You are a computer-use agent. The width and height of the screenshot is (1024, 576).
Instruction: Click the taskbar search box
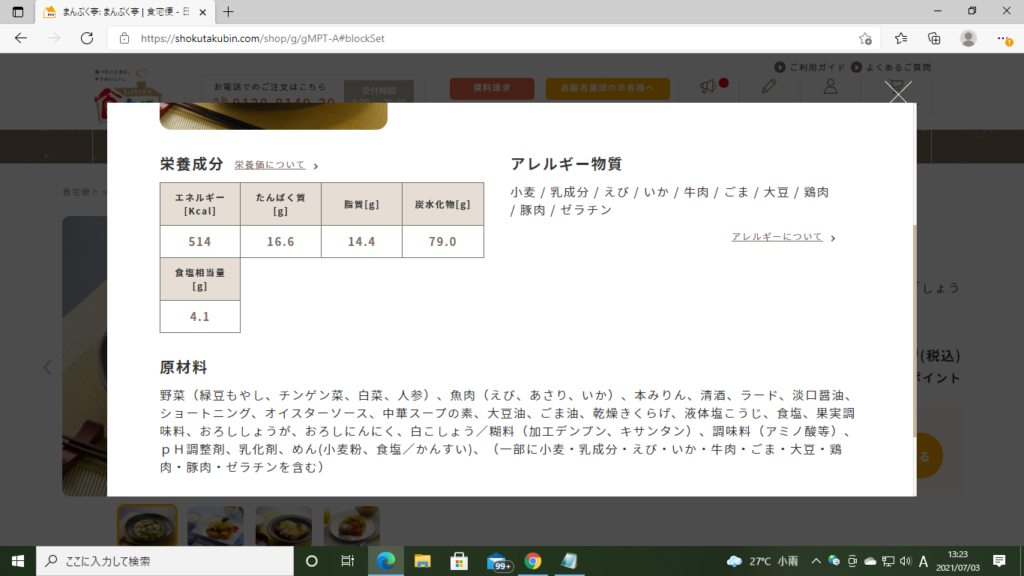165,561
